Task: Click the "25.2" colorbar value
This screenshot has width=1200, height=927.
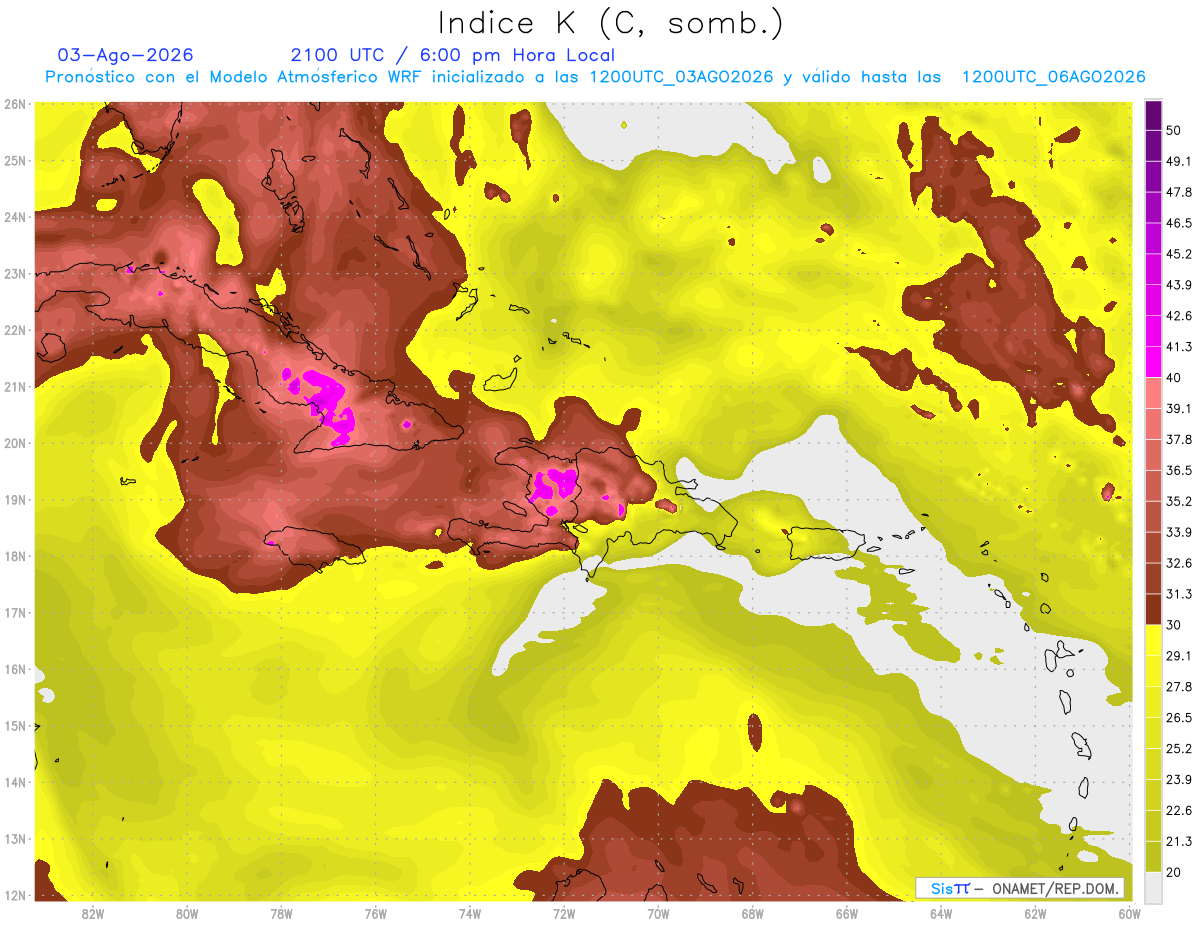Action: coord(1179,749)
